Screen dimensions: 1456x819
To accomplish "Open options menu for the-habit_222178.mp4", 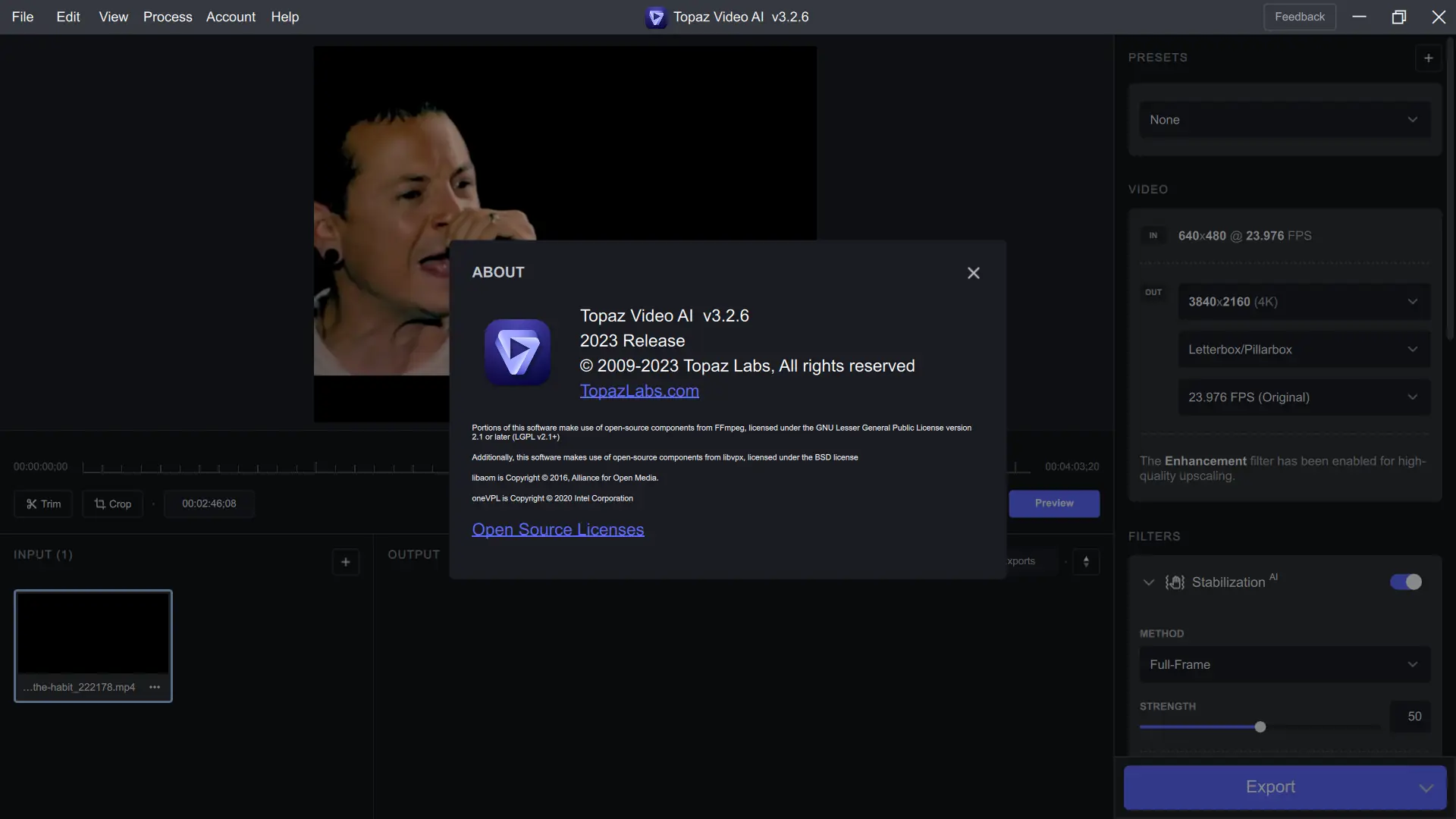I will tap(155, 687).
